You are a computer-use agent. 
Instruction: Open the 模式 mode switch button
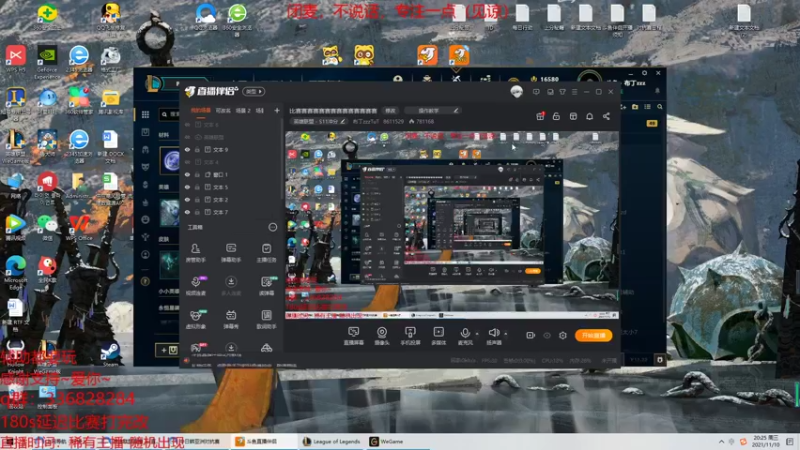coord(254,92)
